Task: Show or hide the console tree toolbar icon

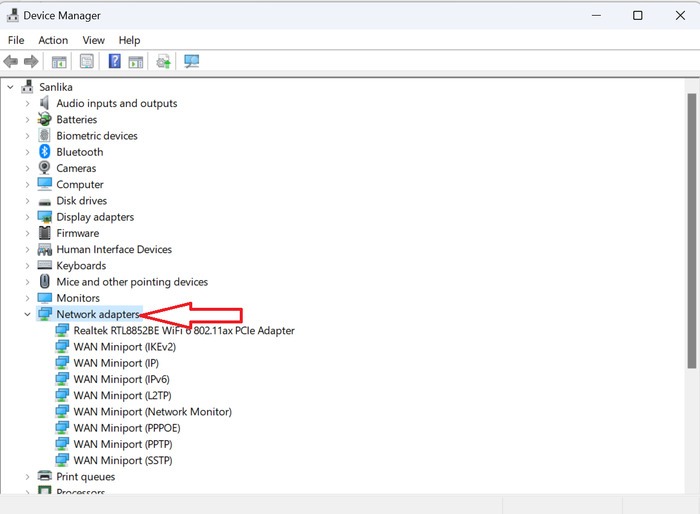Action: point(59,61)
